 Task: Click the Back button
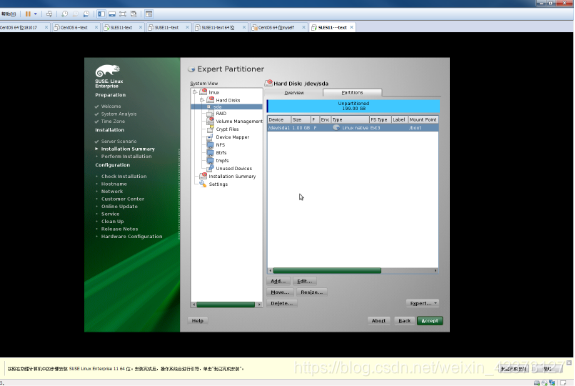pos(404,321)
